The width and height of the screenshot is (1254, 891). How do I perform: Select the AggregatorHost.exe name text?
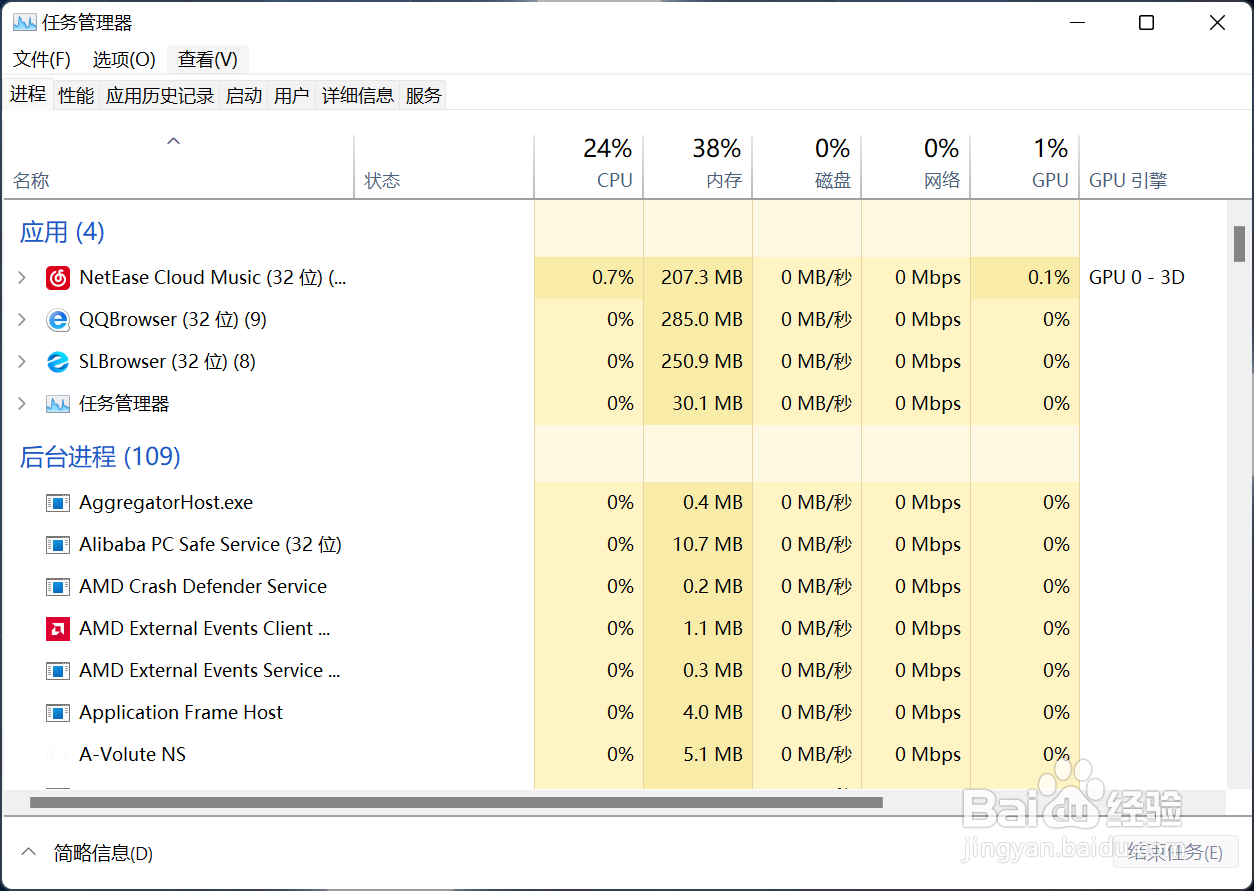(x=166, y=503)
